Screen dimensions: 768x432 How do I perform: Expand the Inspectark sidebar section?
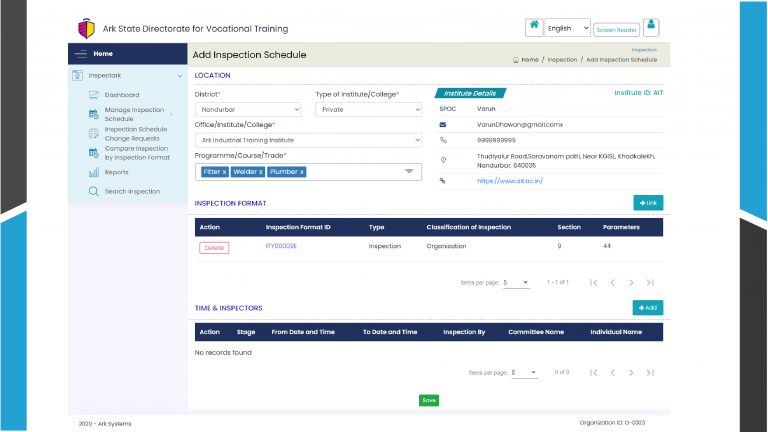click(179, 76)
